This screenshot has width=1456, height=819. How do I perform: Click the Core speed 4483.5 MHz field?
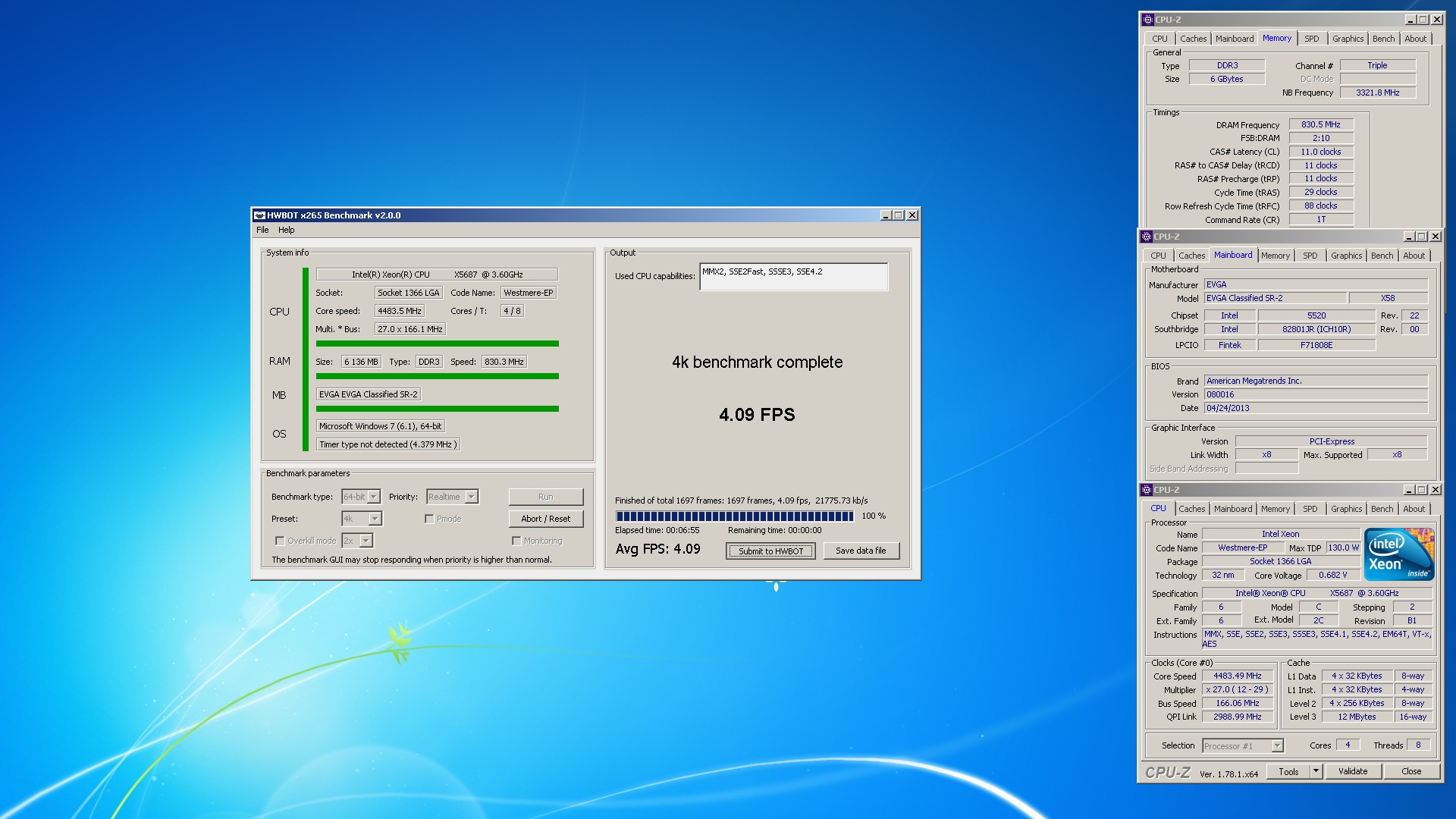[400, 311]
